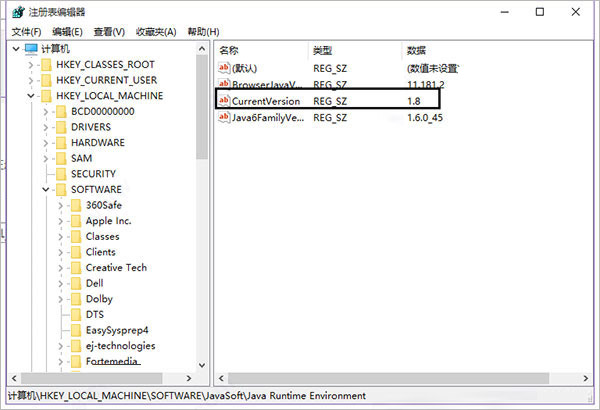Click the Dell folder icon

point(76,284)
